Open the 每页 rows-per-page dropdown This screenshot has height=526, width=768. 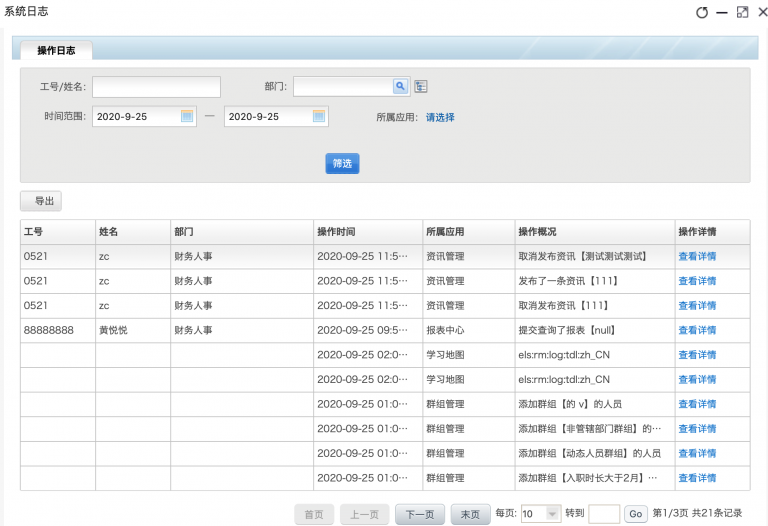point(541,514)
